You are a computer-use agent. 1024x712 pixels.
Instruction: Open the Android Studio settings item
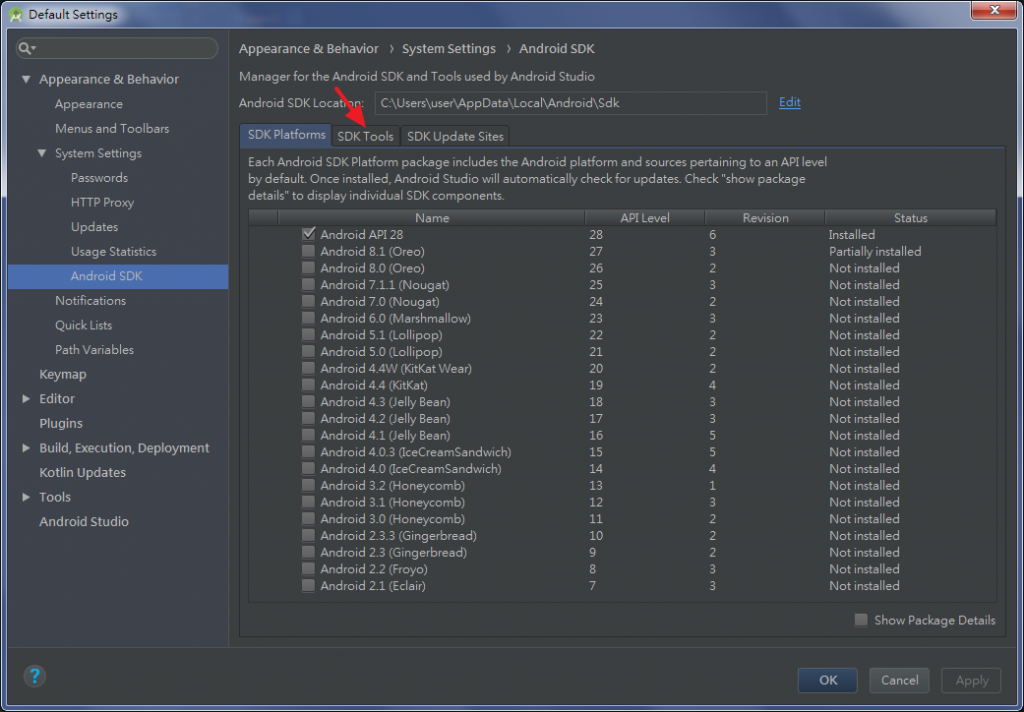tap(84, 521)
